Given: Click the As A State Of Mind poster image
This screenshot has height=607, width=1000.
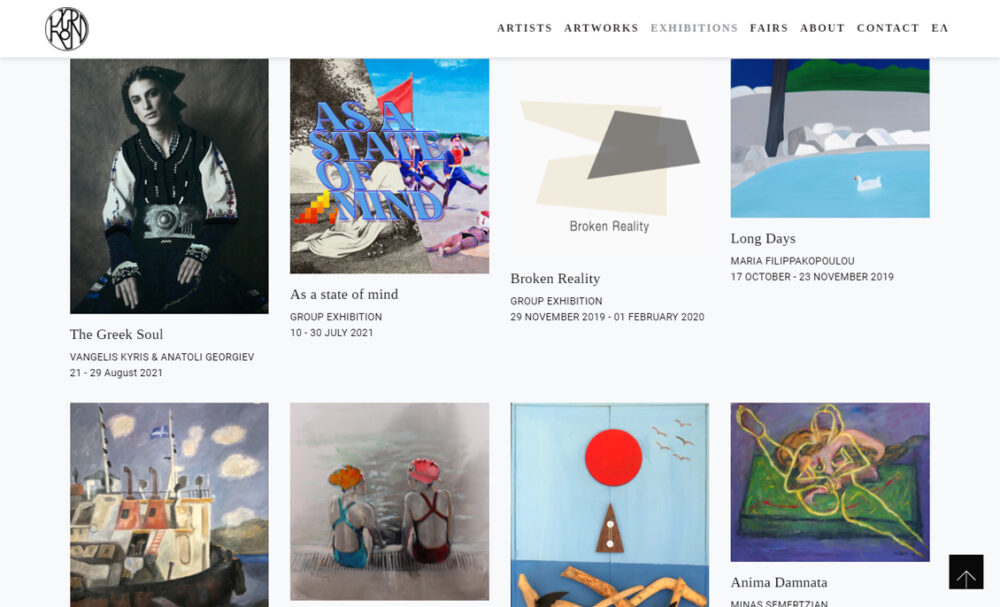Looking at the screenshot, I should click(x=390, y=166).
